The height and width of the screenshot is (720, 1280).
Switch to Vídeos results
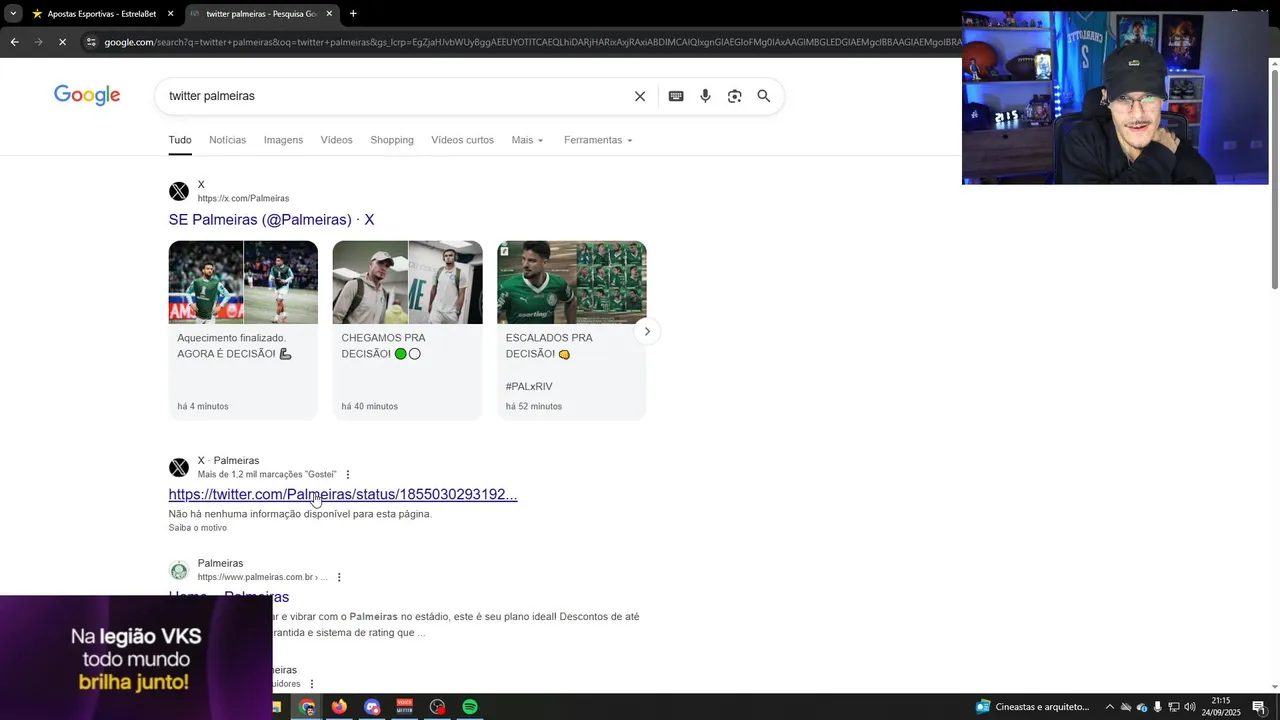336,140
